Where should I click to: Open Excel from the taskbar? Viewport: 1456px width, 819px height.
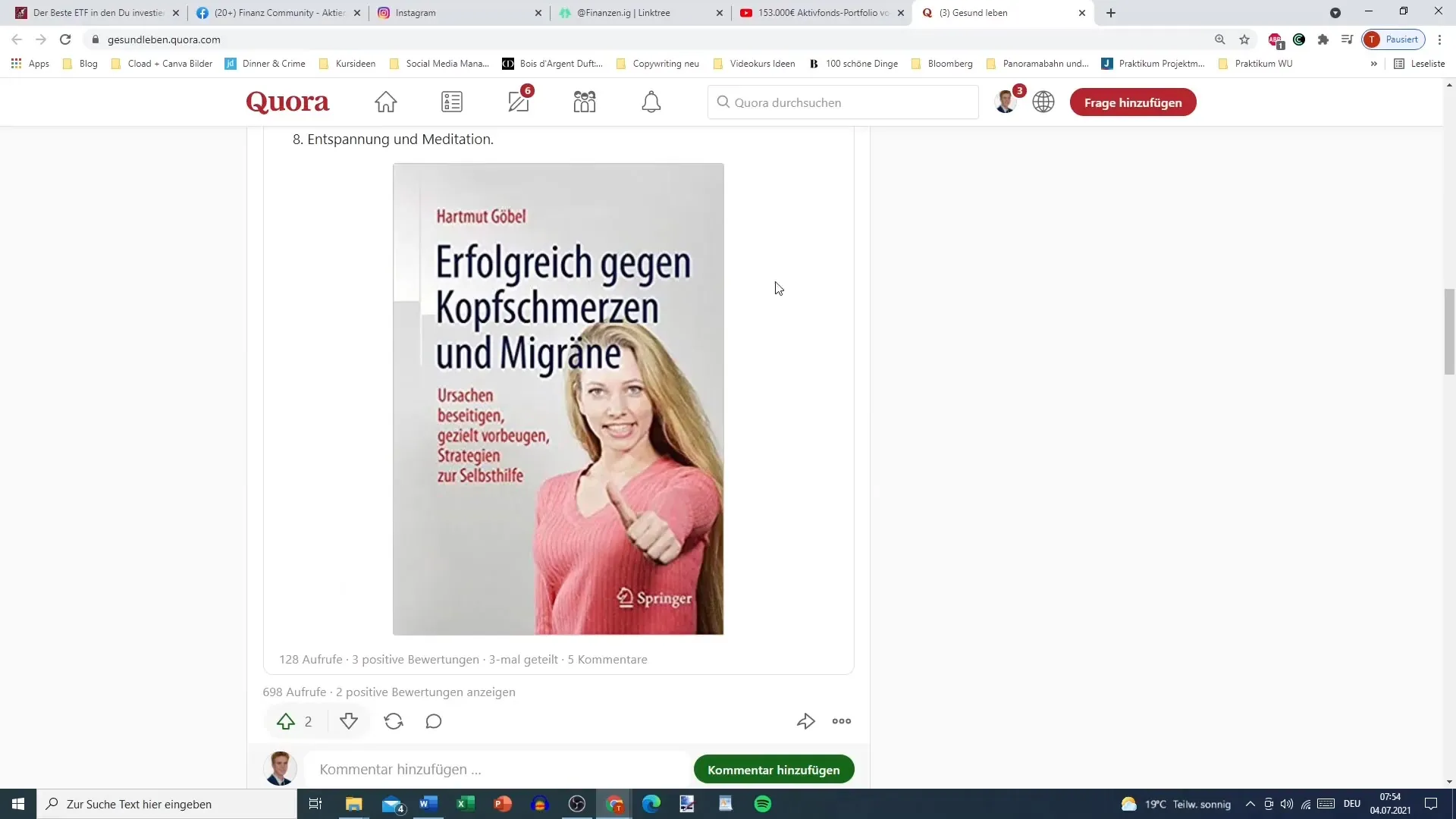(466, 804)
